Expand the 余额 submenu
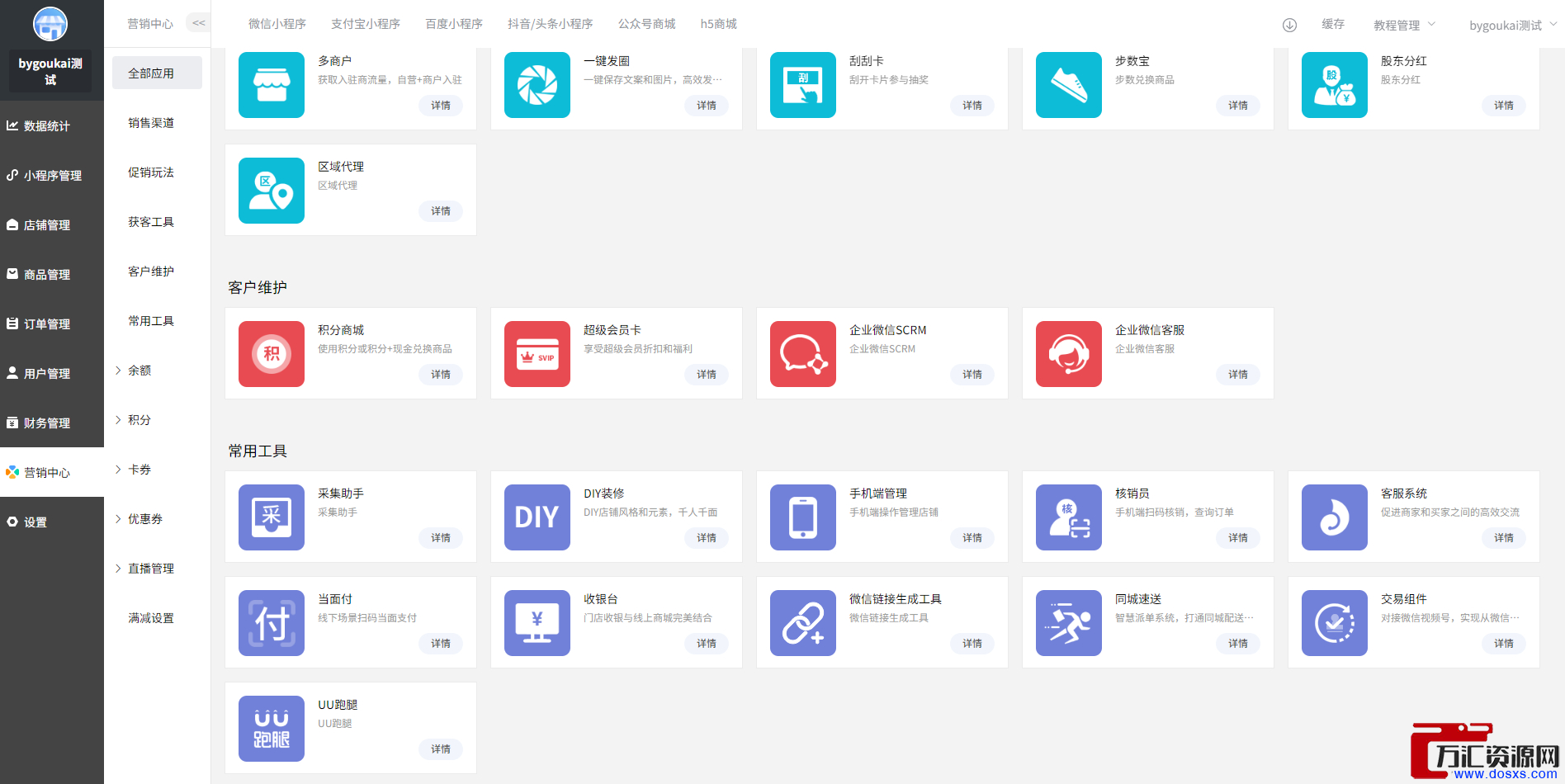Viewport: 1565px width, 784px height. [139, 371]
